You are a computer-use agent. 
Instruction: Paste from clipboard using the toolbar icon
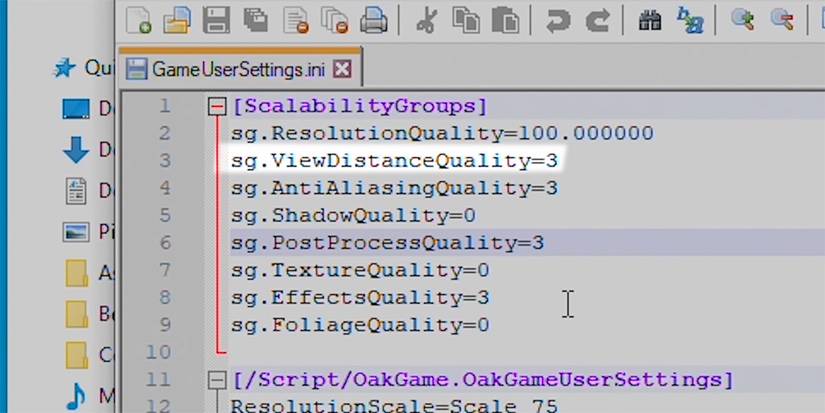coord(506,19)
